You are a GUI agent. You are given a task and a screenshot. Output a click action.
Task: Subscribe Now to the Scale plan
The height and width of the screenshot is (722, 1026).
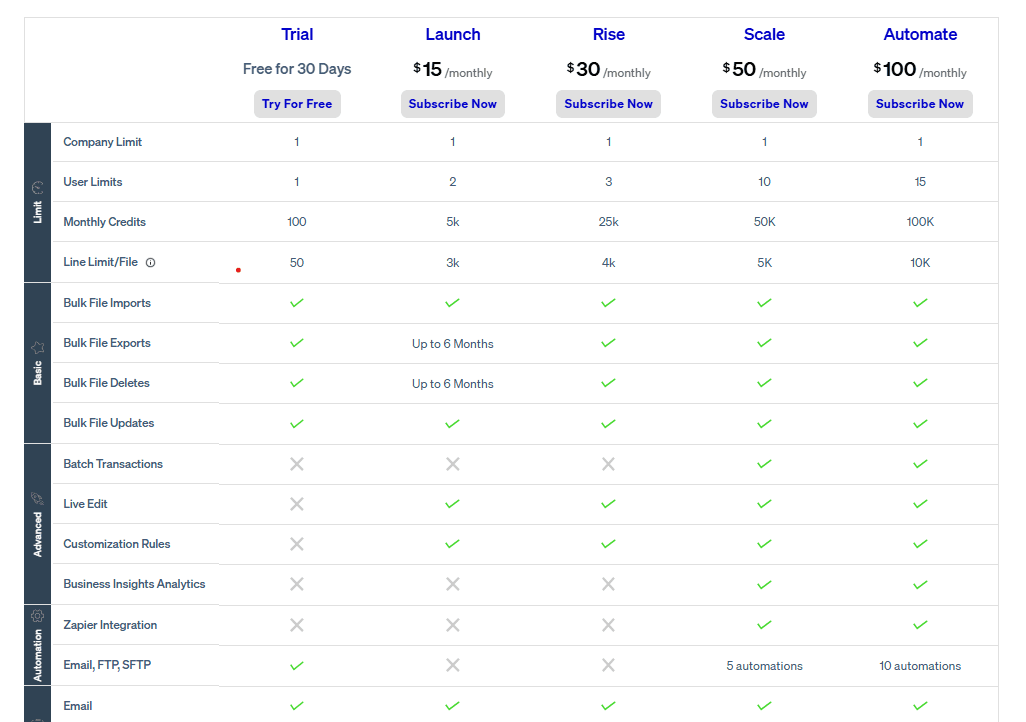point(764,104)
